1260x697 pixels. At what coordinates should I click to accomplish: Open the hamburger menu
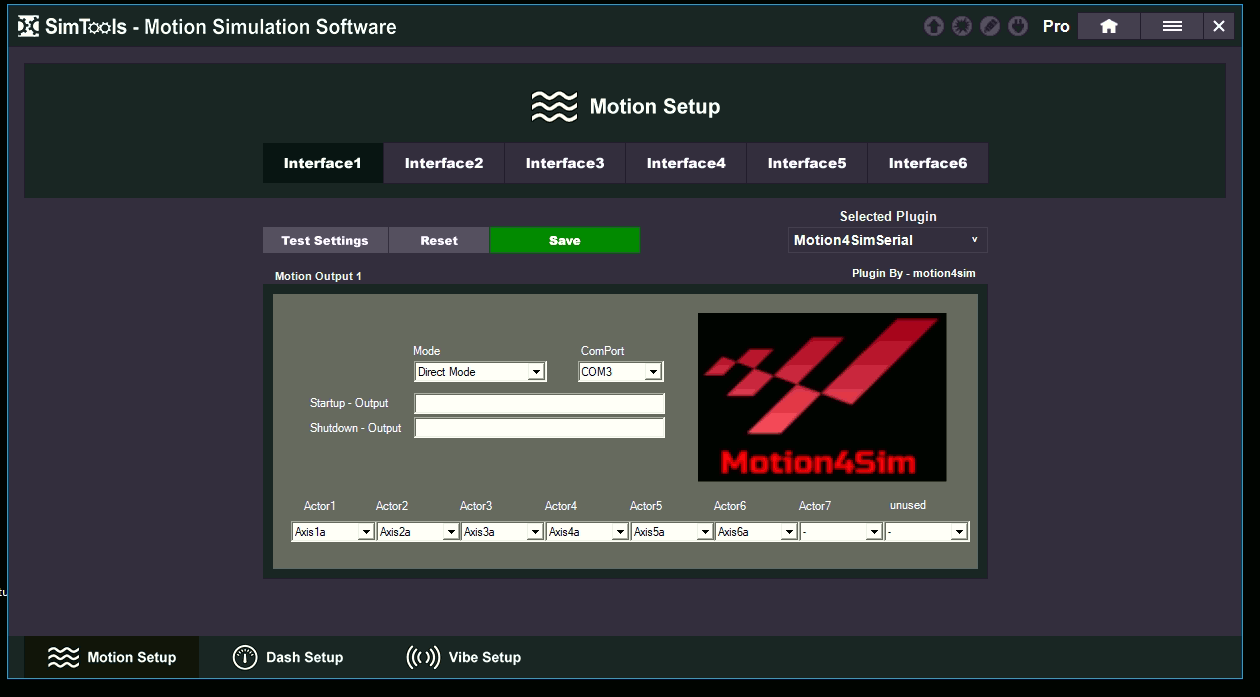point(1172,27)
